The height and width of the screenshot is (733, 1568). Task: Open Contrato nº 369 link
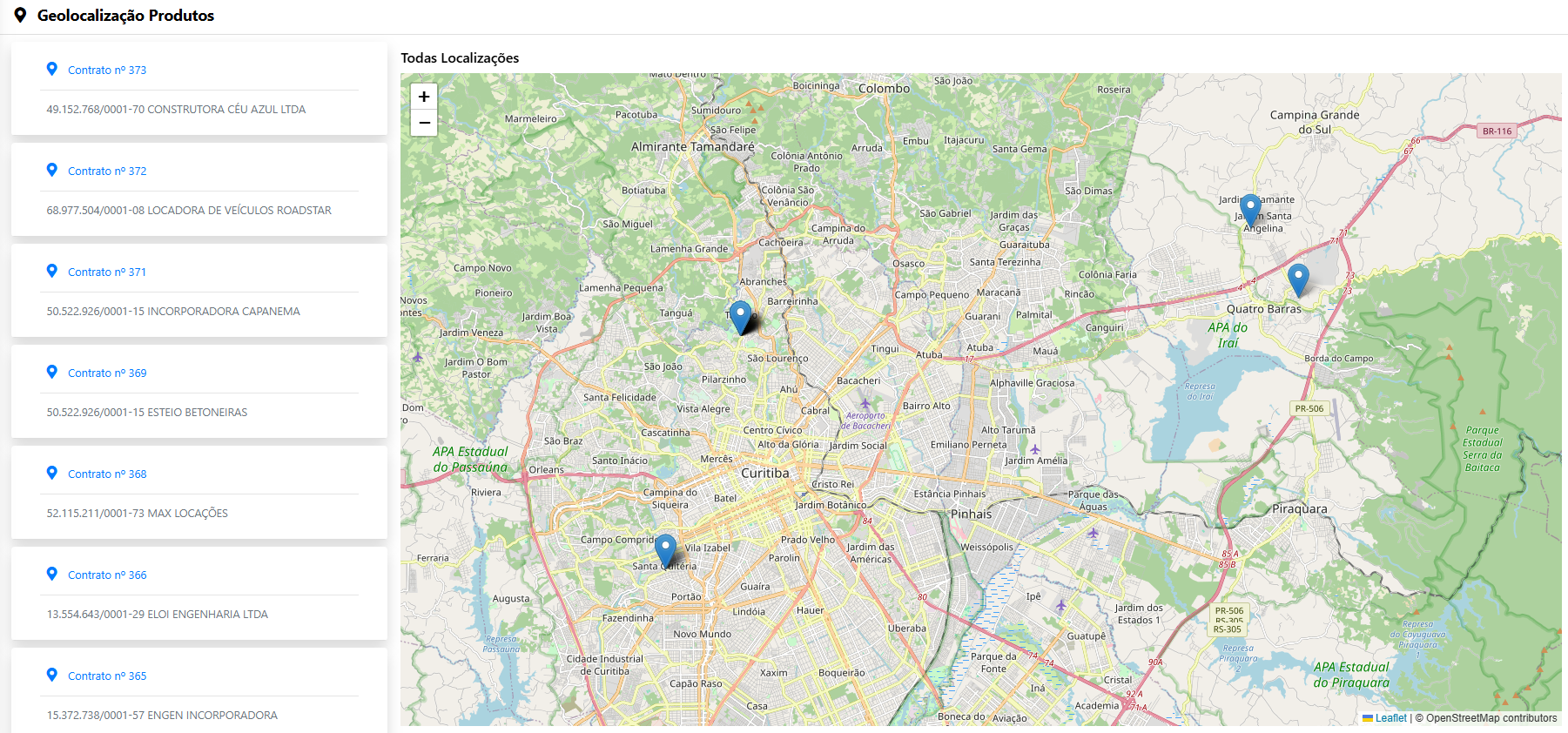click(x=107, y=373)
